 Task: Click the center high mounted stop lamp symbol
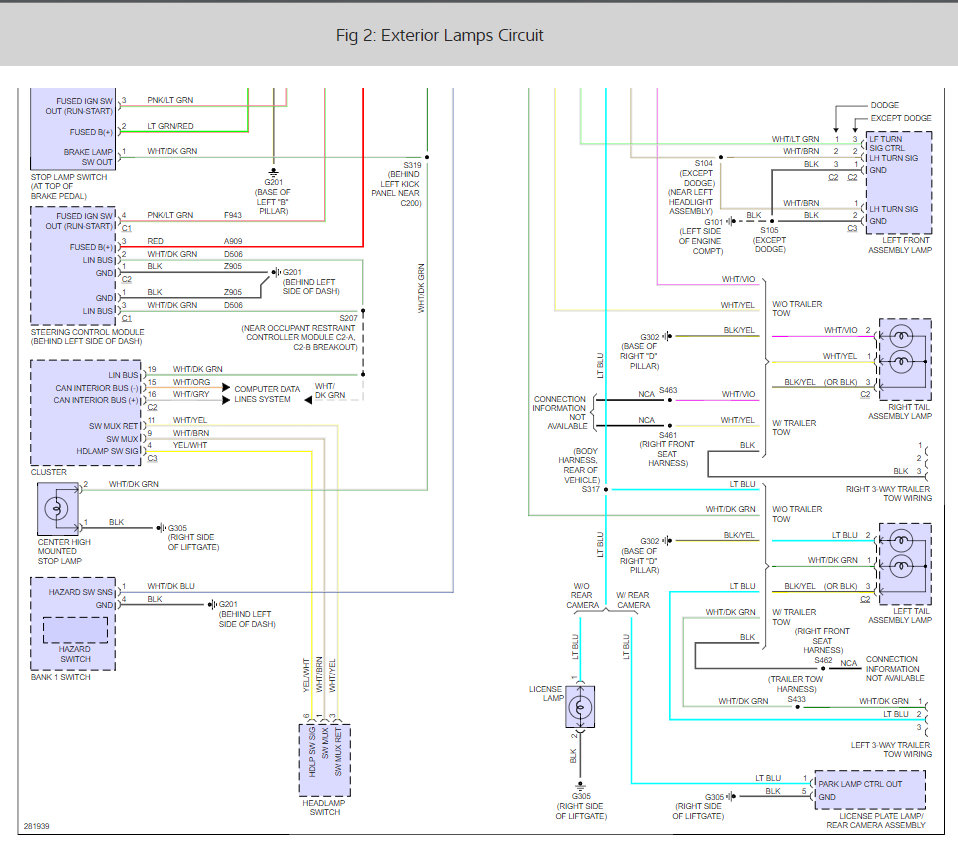tap(57, 508)
